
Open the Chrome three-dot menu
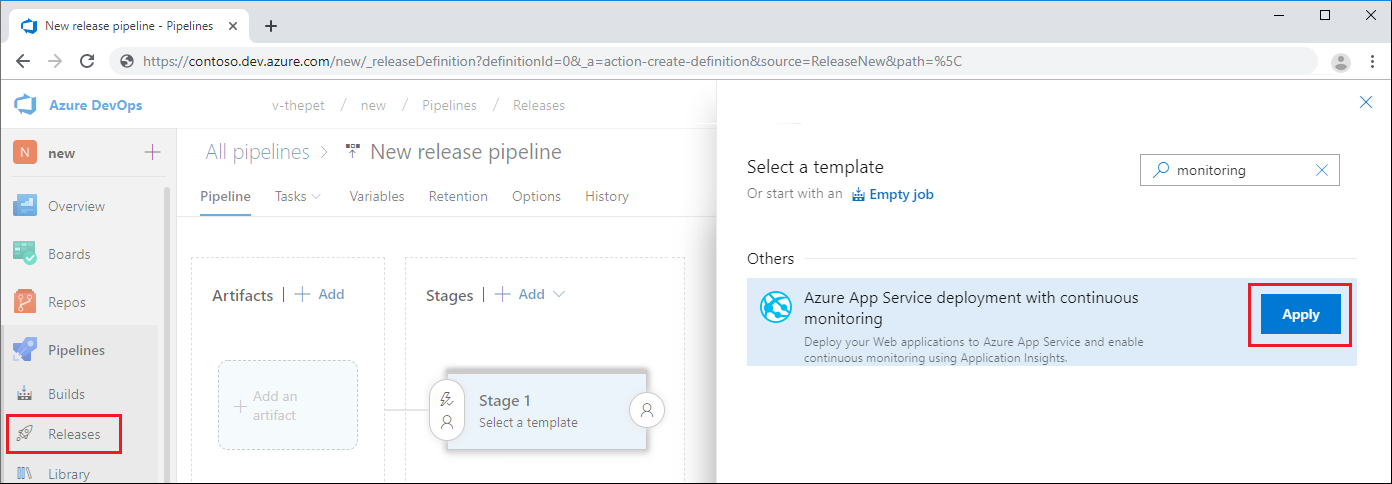point(1371,62)
